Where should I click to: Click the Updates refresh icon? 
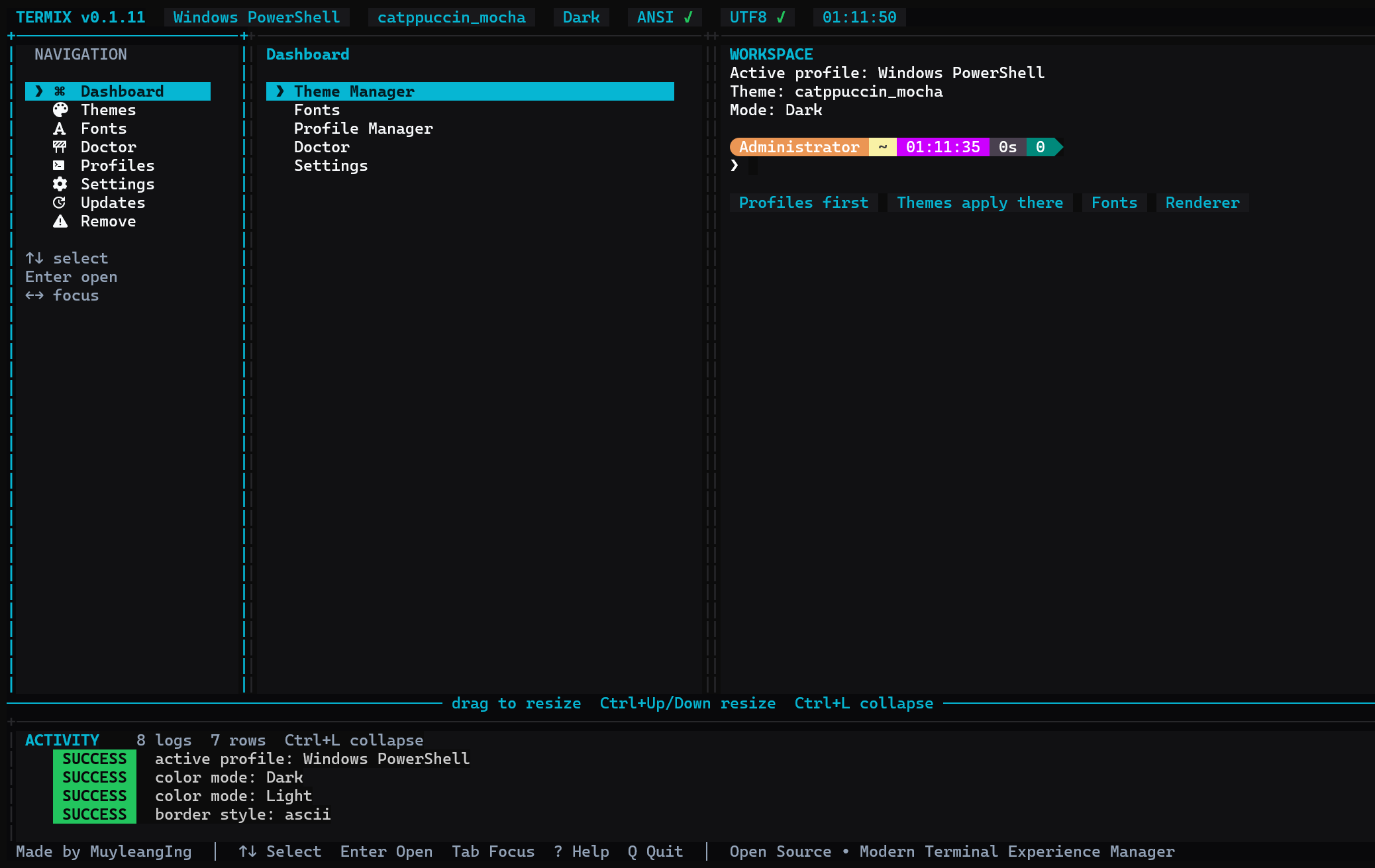point(59,203)
